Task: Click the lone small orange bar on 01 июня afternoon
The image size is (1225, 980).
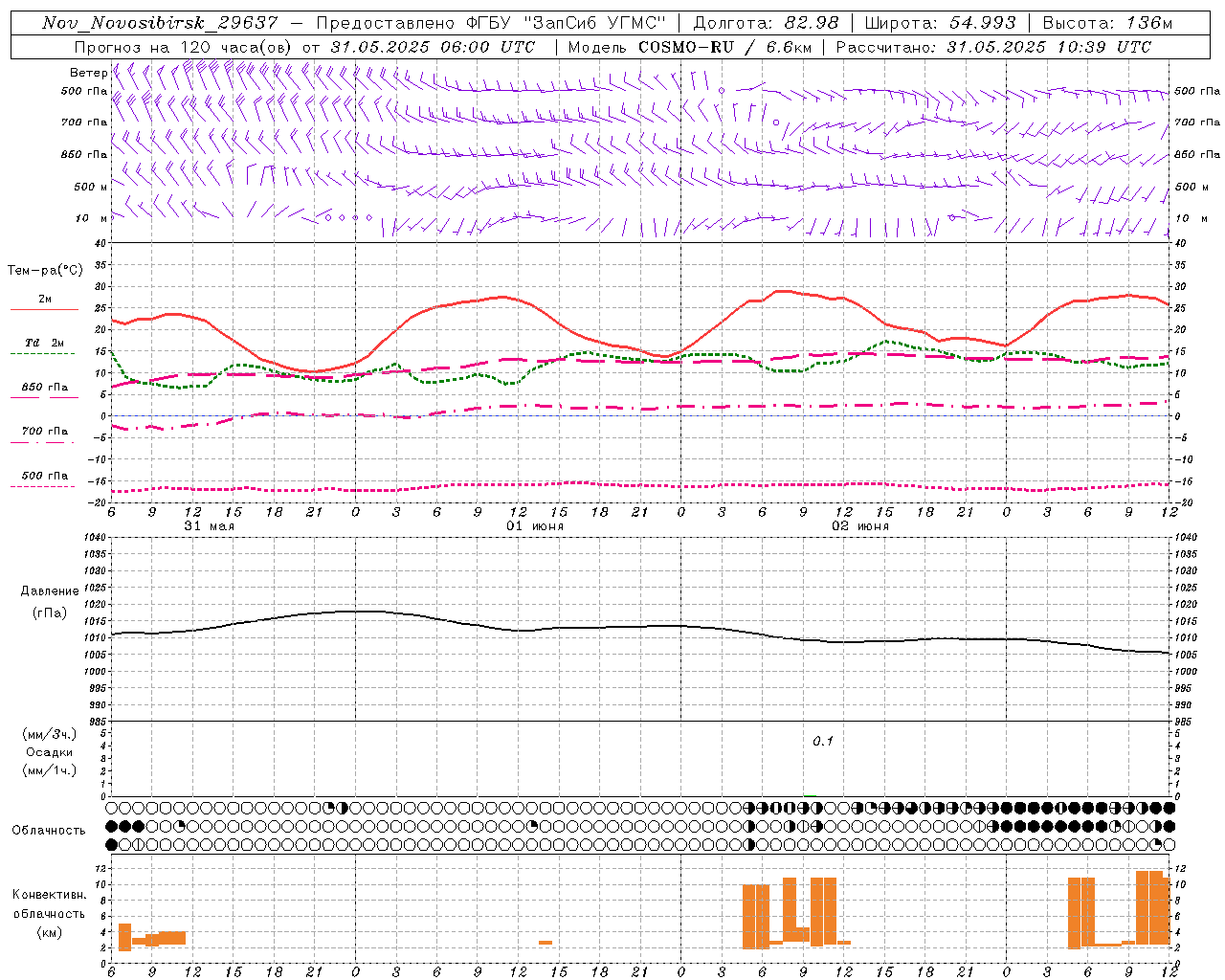Action: (x=546, y=943)
